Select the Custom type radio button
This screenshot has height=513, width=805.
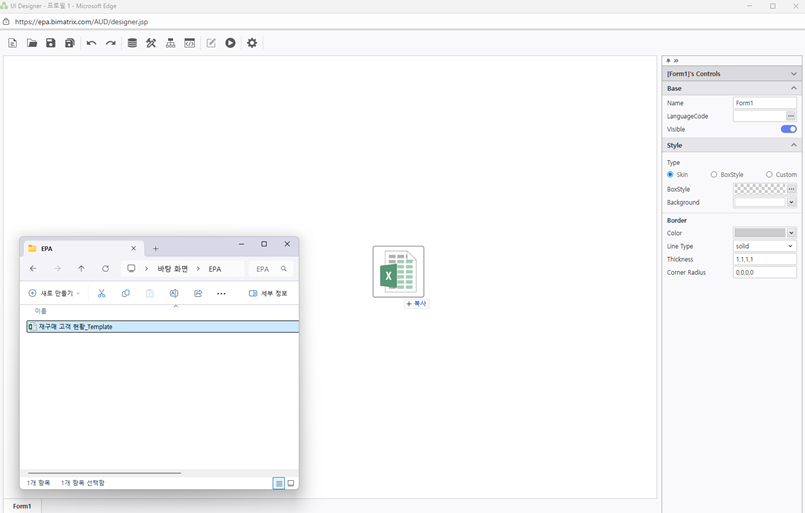point(769,175)
